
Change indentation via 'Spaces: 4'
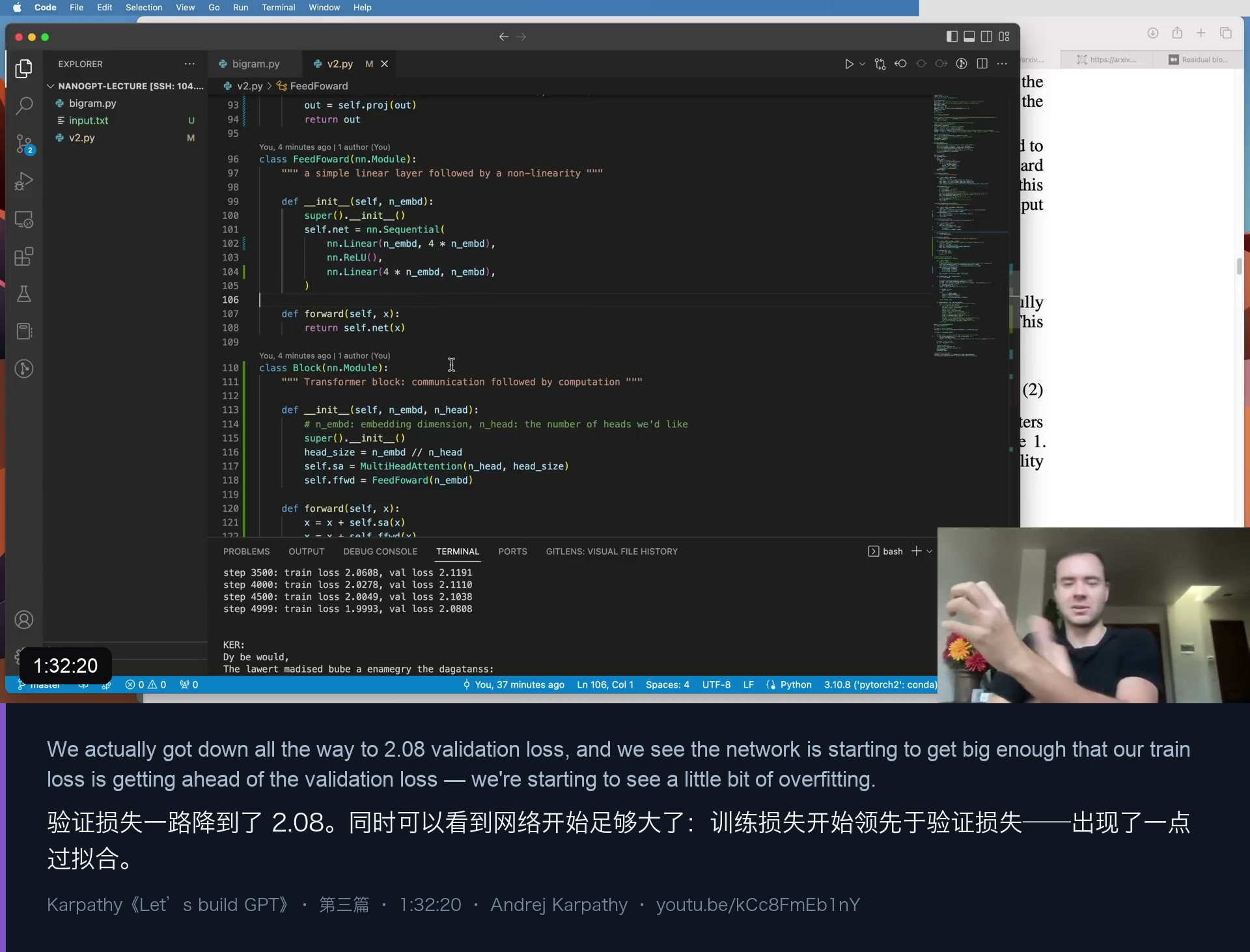[x=667, y=685]
